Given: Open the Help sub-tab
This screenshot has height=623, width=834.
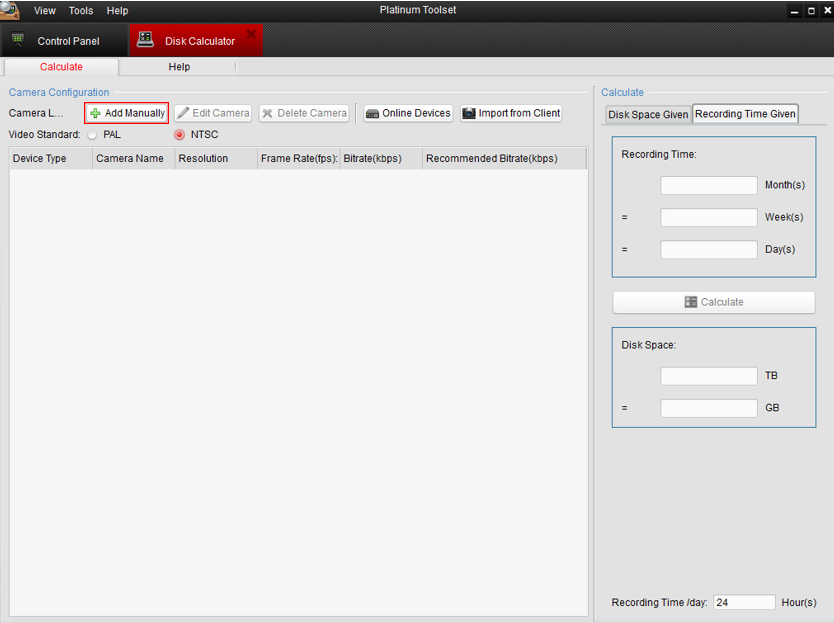Looking at the screenshot, I should click(x=179, y=67).
